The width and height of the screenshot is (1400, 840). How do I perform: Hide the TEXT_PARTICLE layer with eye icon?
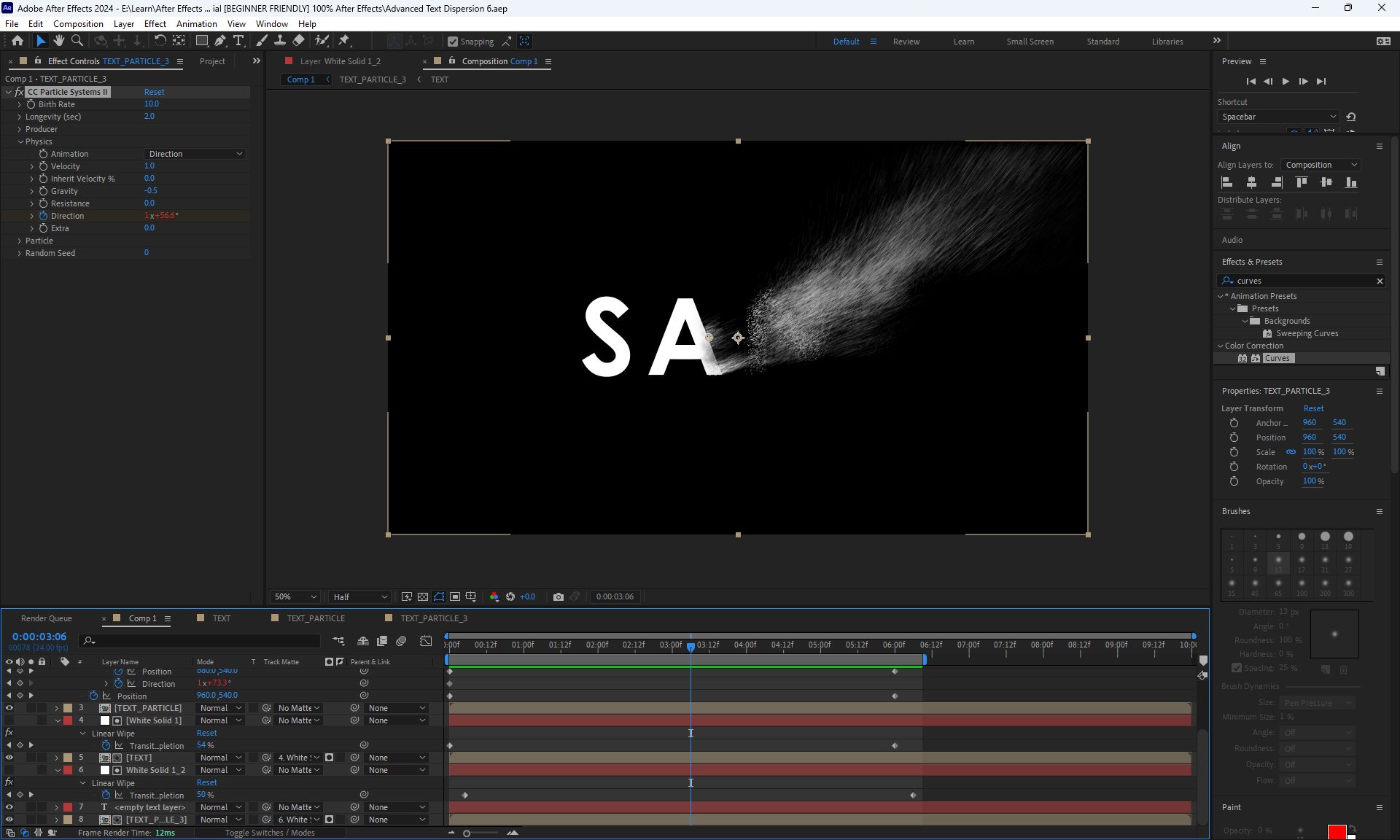point(9,708)
